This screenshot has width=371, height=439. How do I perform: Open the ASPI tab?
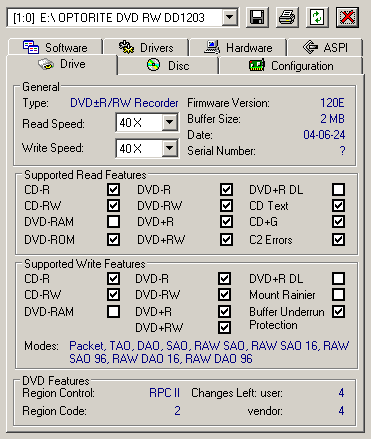pos(325,47)
